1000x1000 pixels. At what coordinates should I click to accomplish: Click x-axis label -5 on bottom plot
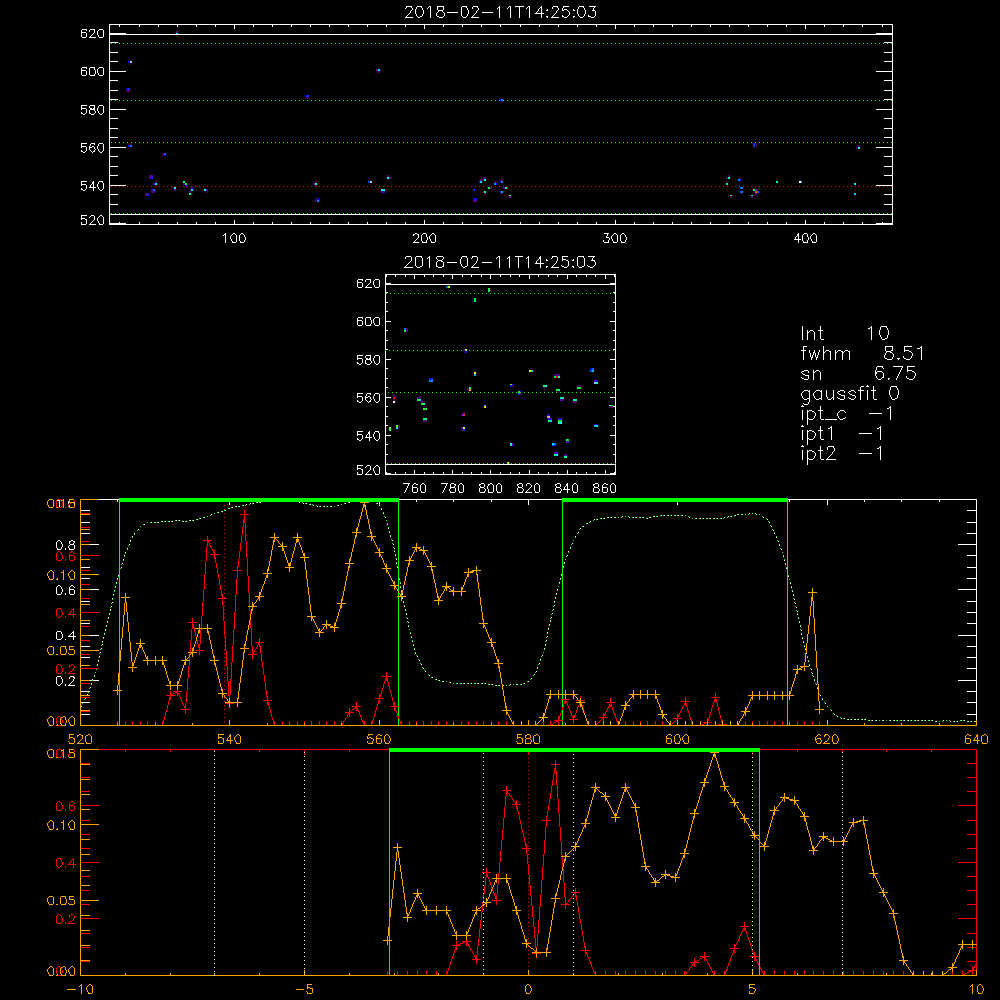(305, 989)
